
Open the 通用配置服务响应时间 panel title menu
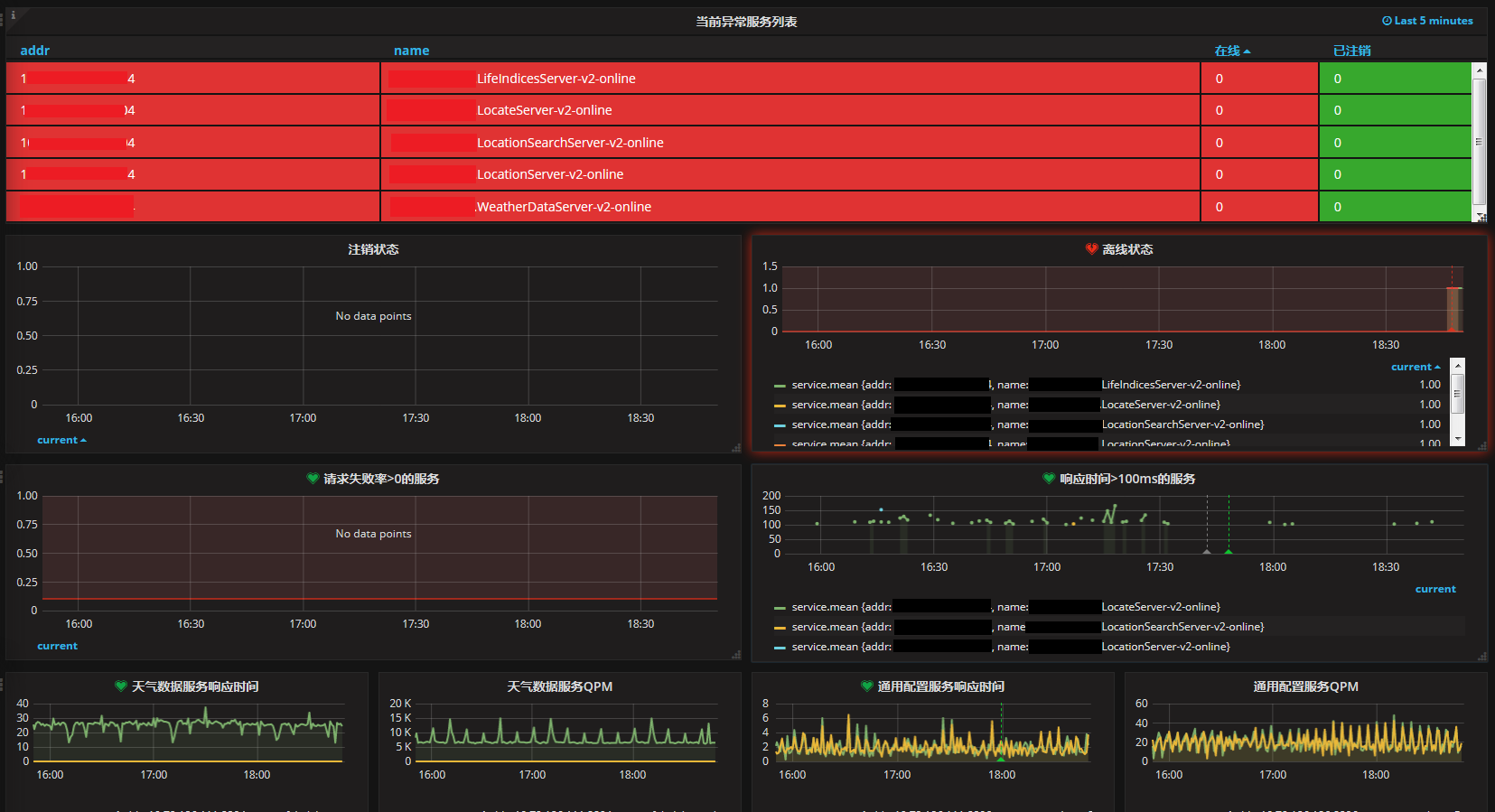(940, 686)
